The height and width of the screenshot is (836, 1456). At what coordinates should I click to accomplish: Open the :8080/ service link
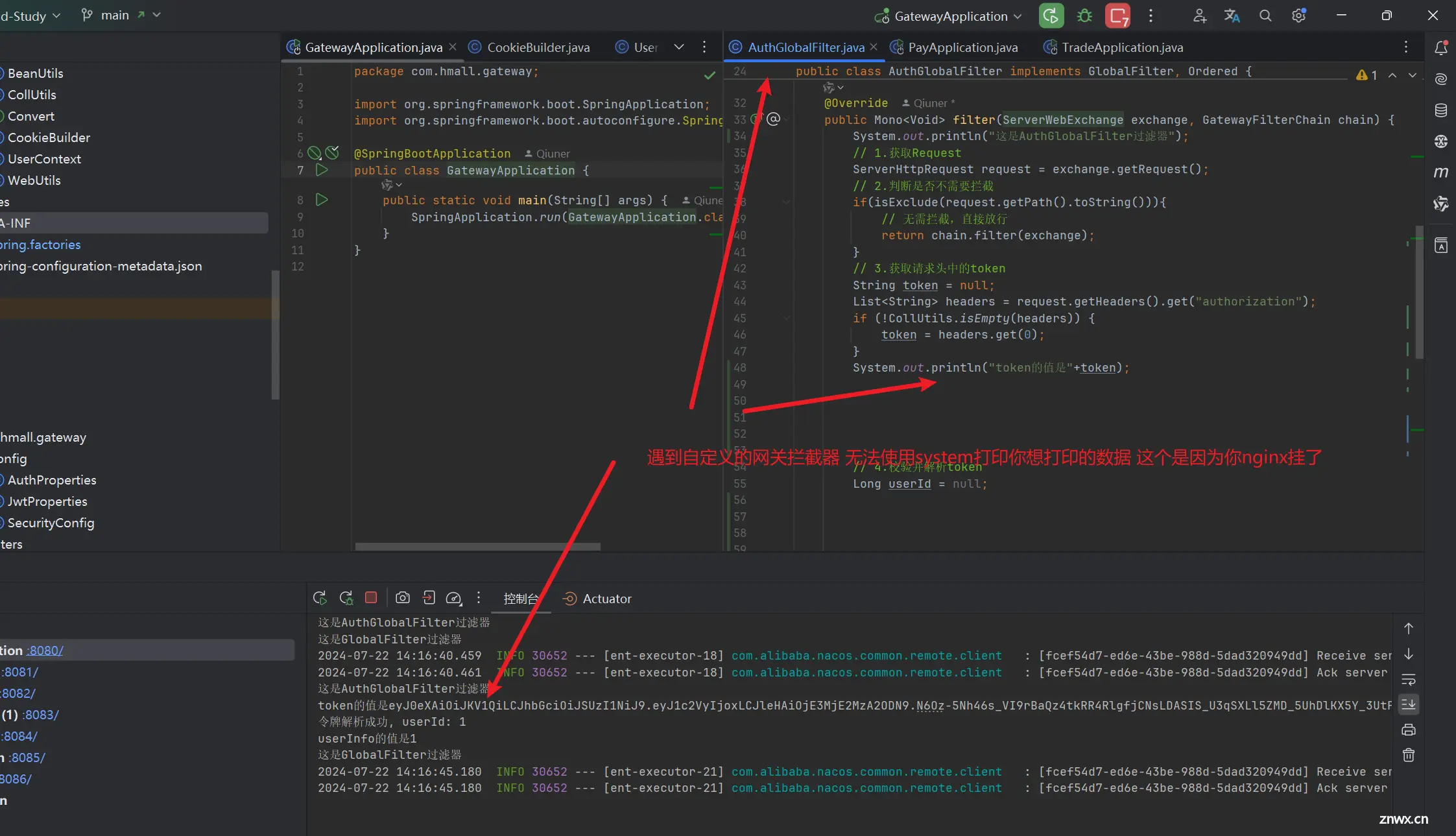(x=45, y=651)
